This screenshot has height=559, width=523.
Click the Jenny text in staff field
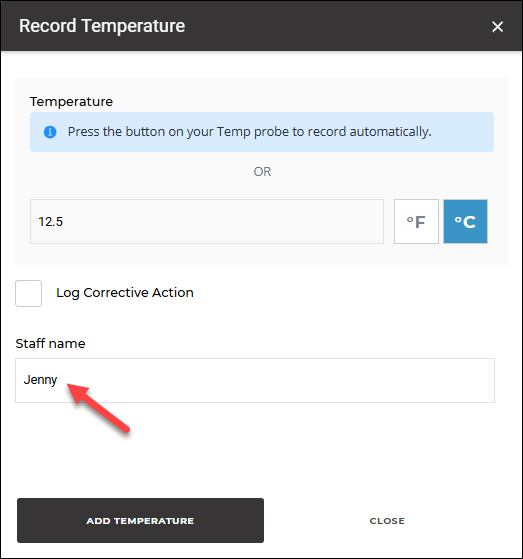(x=40, y=380)
